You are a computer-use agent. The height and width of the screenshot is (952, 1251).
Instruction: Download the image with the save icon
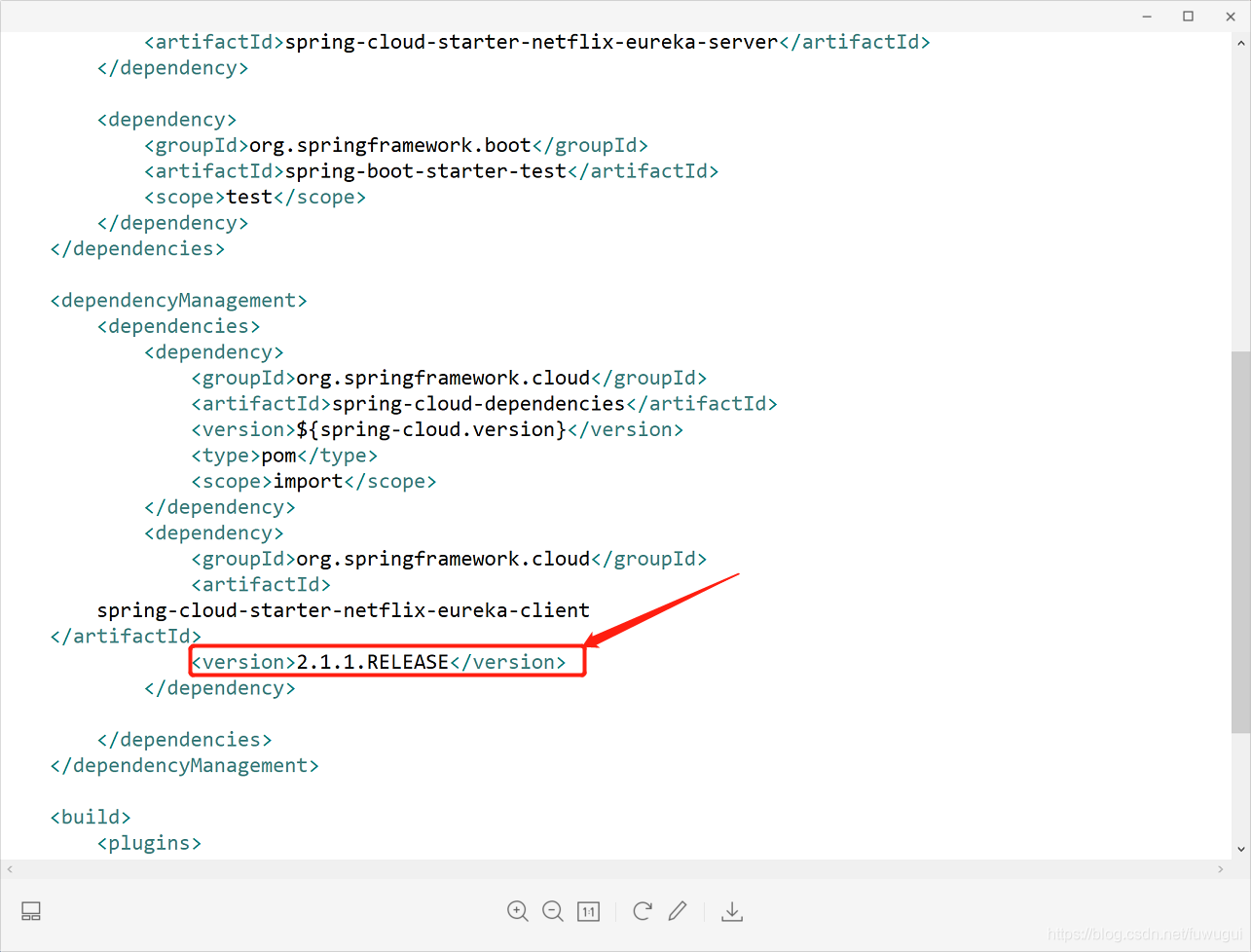tap(732, 911)
